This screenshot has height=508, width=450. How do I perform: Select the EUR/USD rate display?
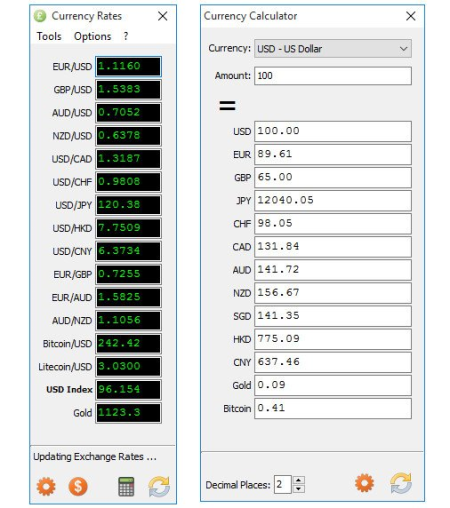128,66
